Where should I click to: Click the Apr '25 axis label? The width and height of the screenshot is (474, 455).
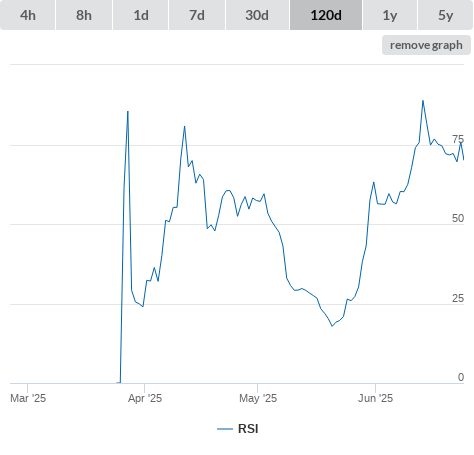click(145, 398)
